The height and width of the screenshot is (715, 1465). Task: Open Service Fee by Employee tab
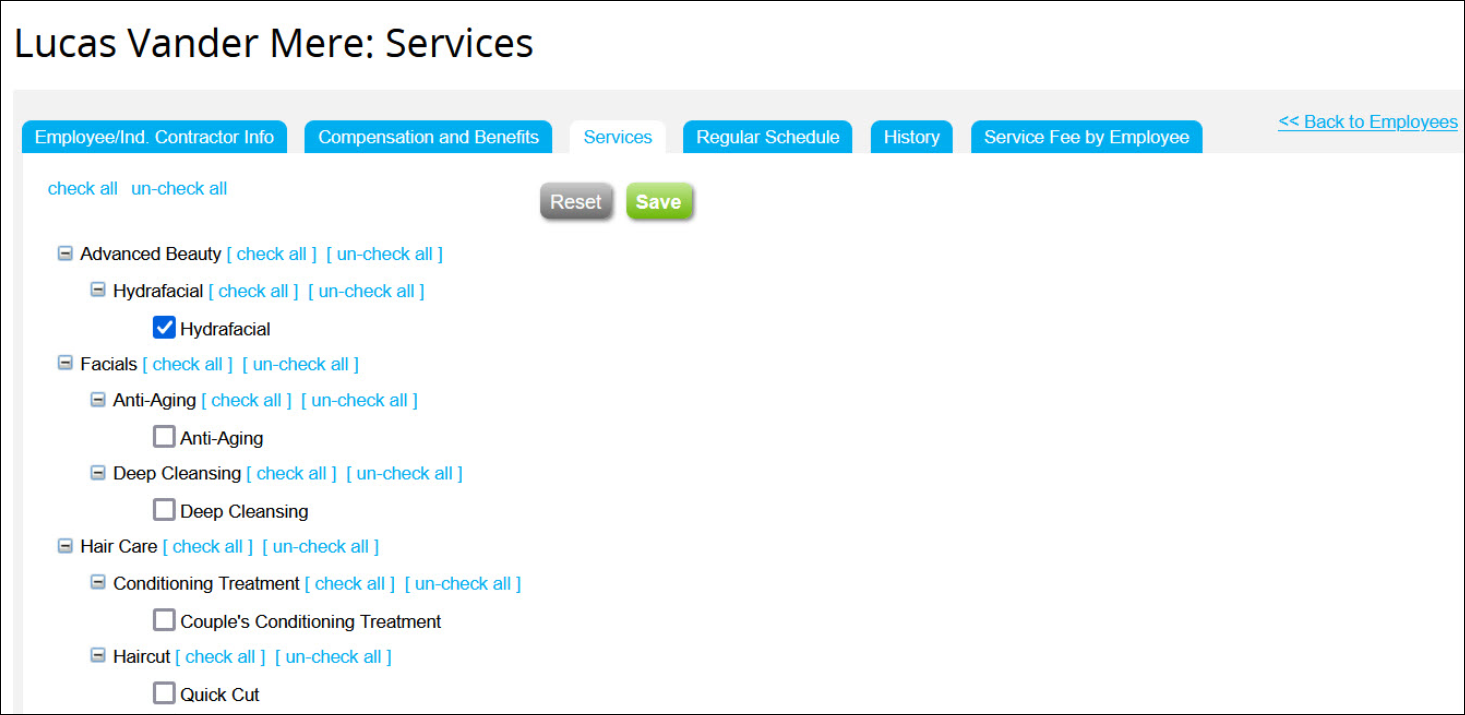pyautogui.click(x=1087, y=137)
